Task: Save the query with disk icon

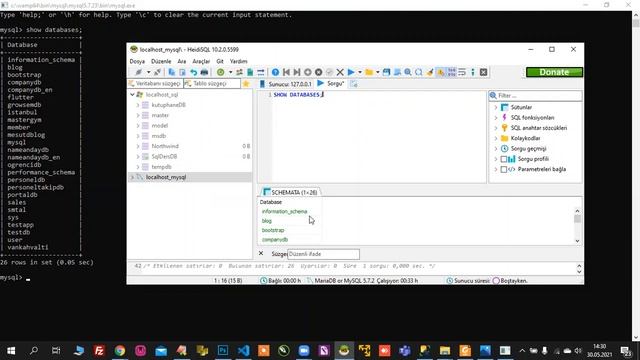Action: [386, 72]
